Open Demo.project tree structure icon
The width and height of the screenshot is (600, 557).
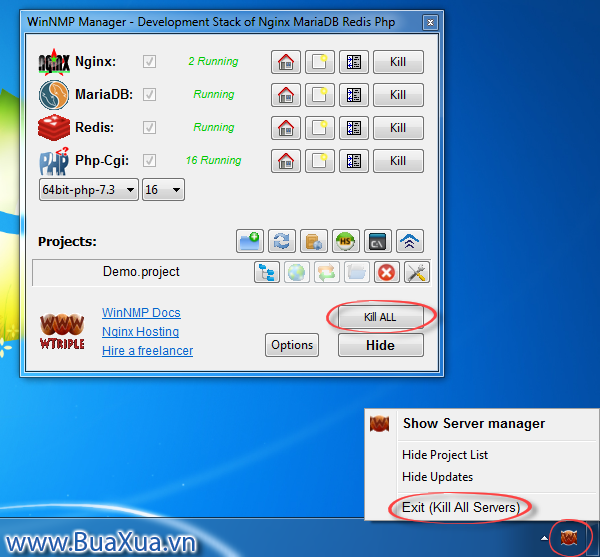(x=267, y=272)
